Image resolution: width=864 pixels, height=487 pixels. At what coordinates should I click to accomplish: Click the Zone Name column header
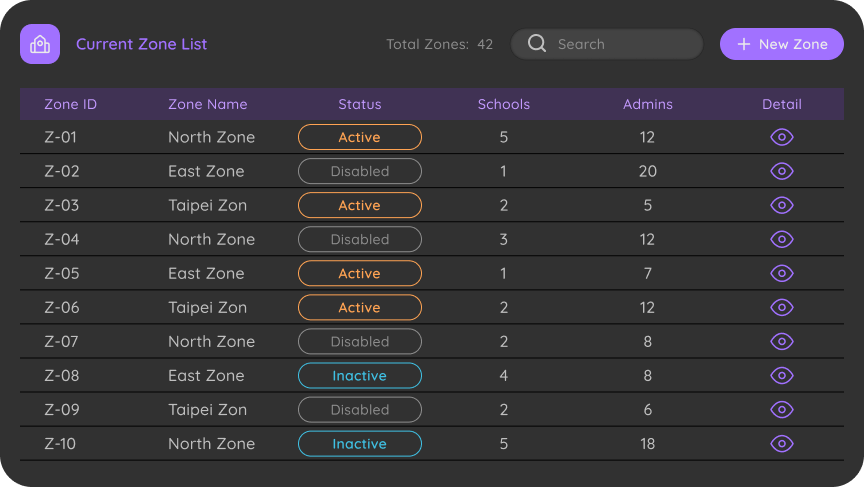coord(208,104)
